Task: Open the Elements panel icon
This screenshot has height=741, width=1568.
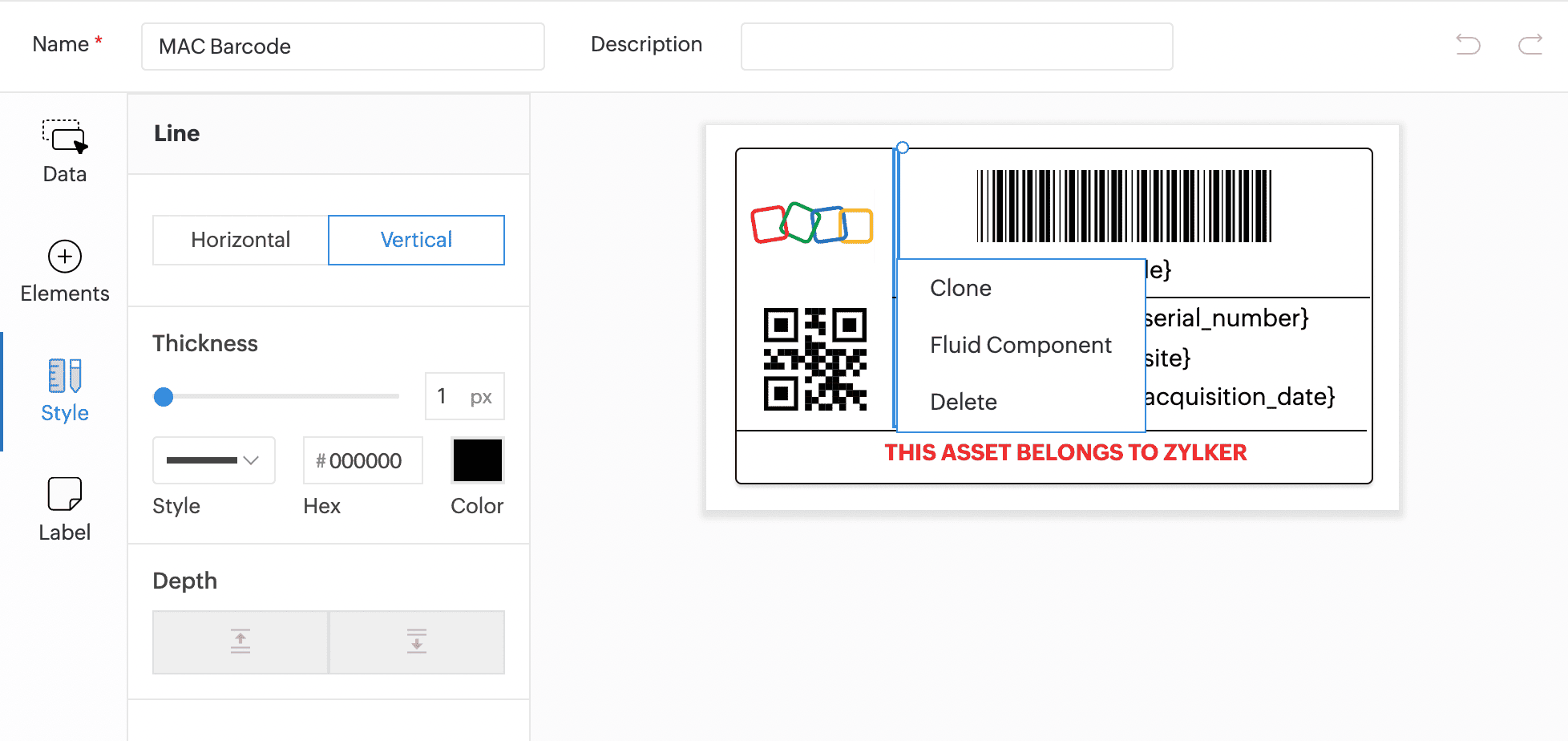Action: coord(65,257)
